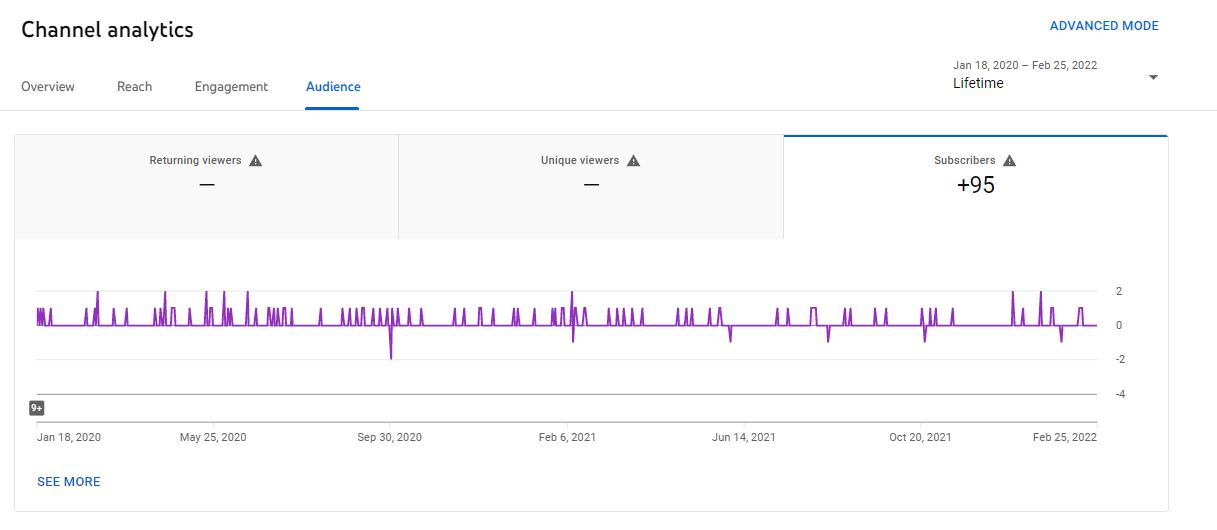Expand the Lifetime date range dropdown arrow
Viewport: 1217px width, 530px height.
(x=1153, y=77)
